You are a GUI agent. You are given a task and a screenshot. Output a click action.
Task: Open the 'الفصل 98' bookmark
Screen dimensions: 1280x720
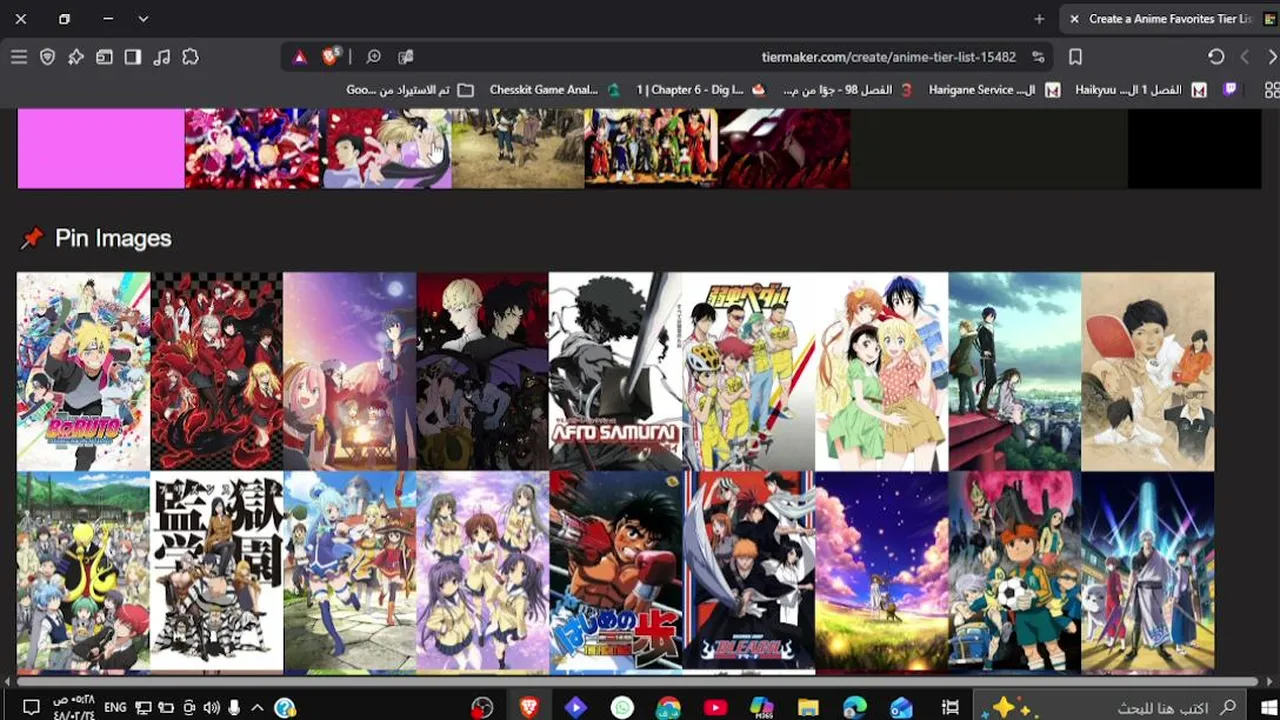(848, 90)
